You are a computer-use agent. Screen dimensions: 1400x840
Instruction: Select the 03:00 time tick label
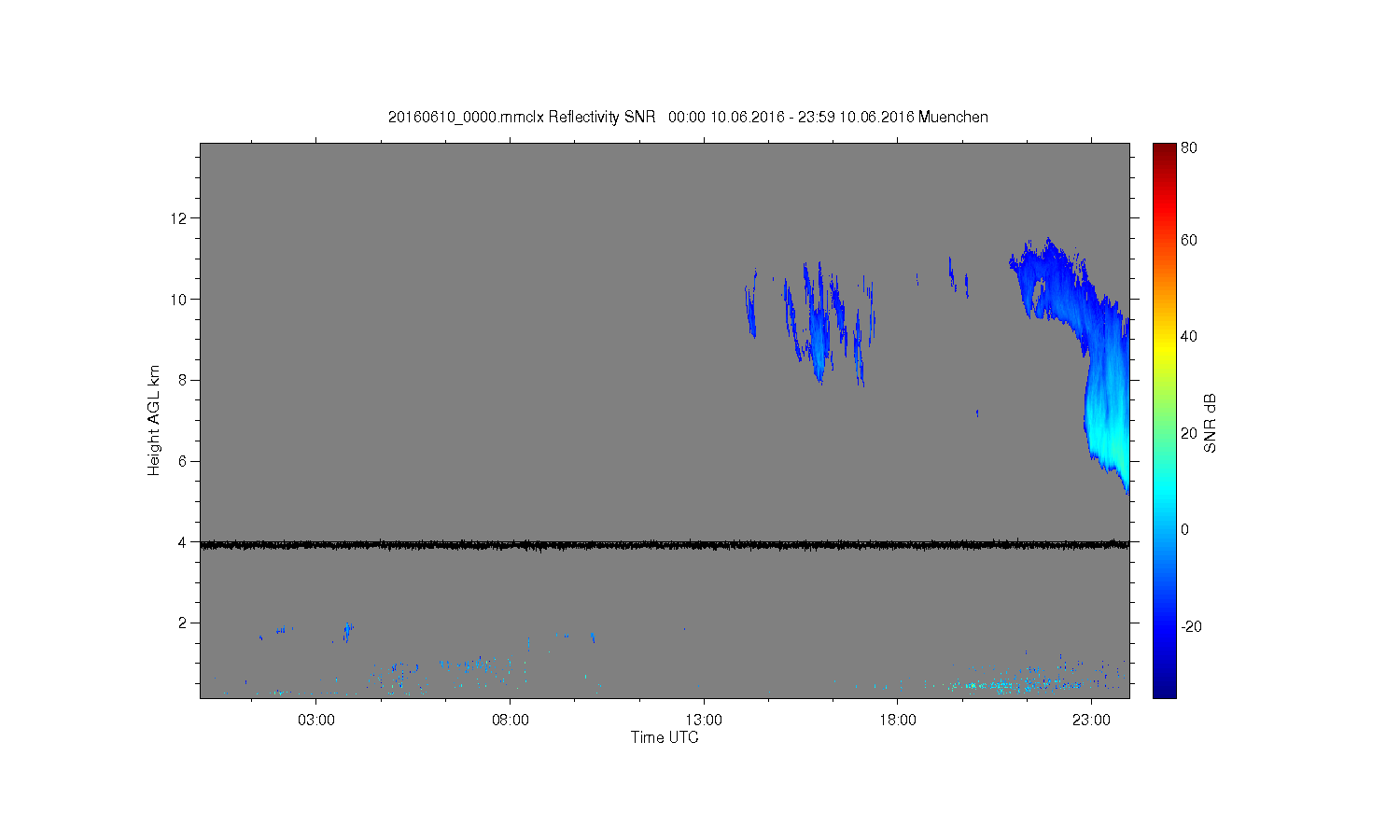(x=316, y=720)
